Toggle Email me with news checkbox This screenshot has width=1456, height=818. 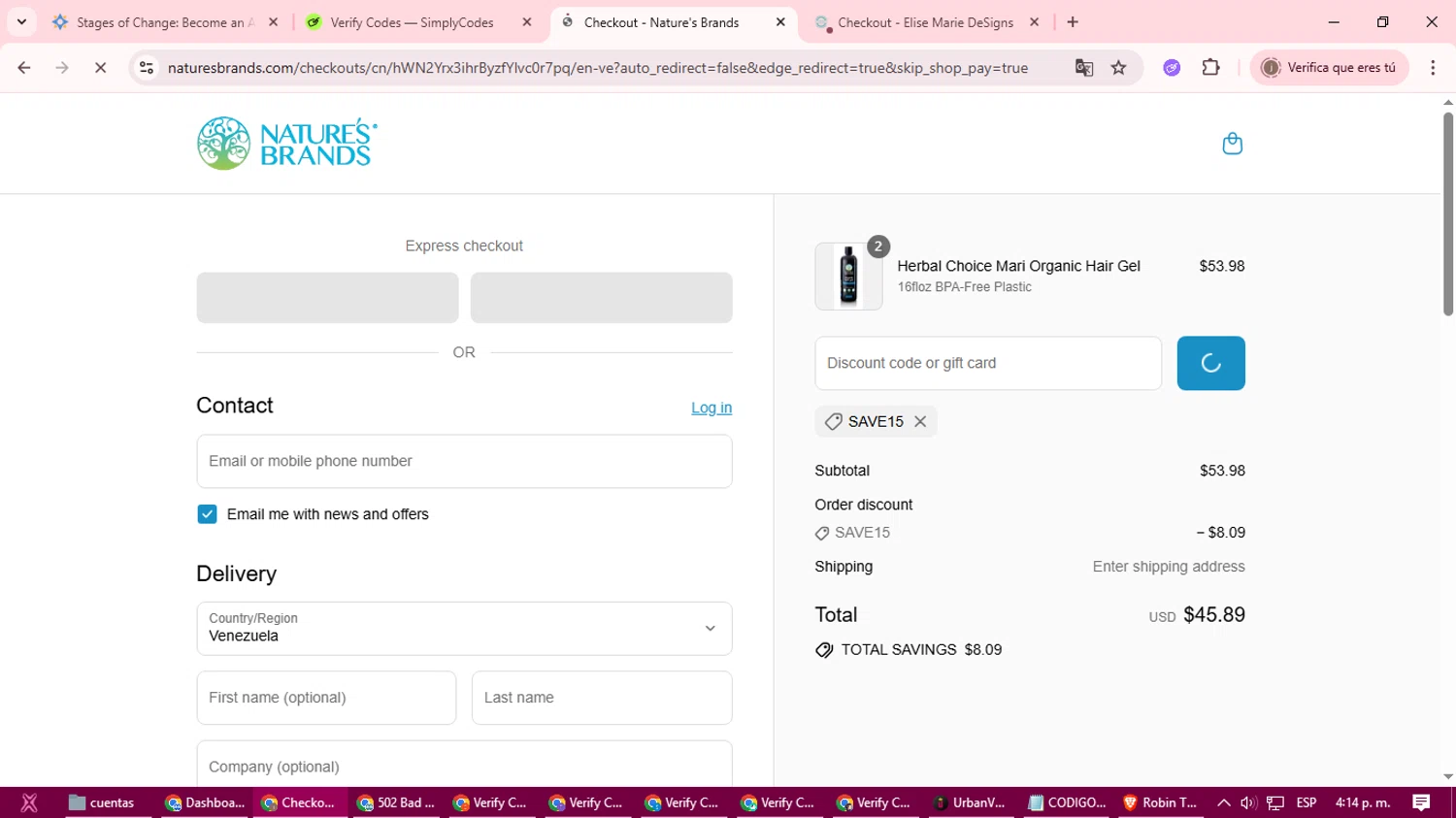click(x=207, y=514)
